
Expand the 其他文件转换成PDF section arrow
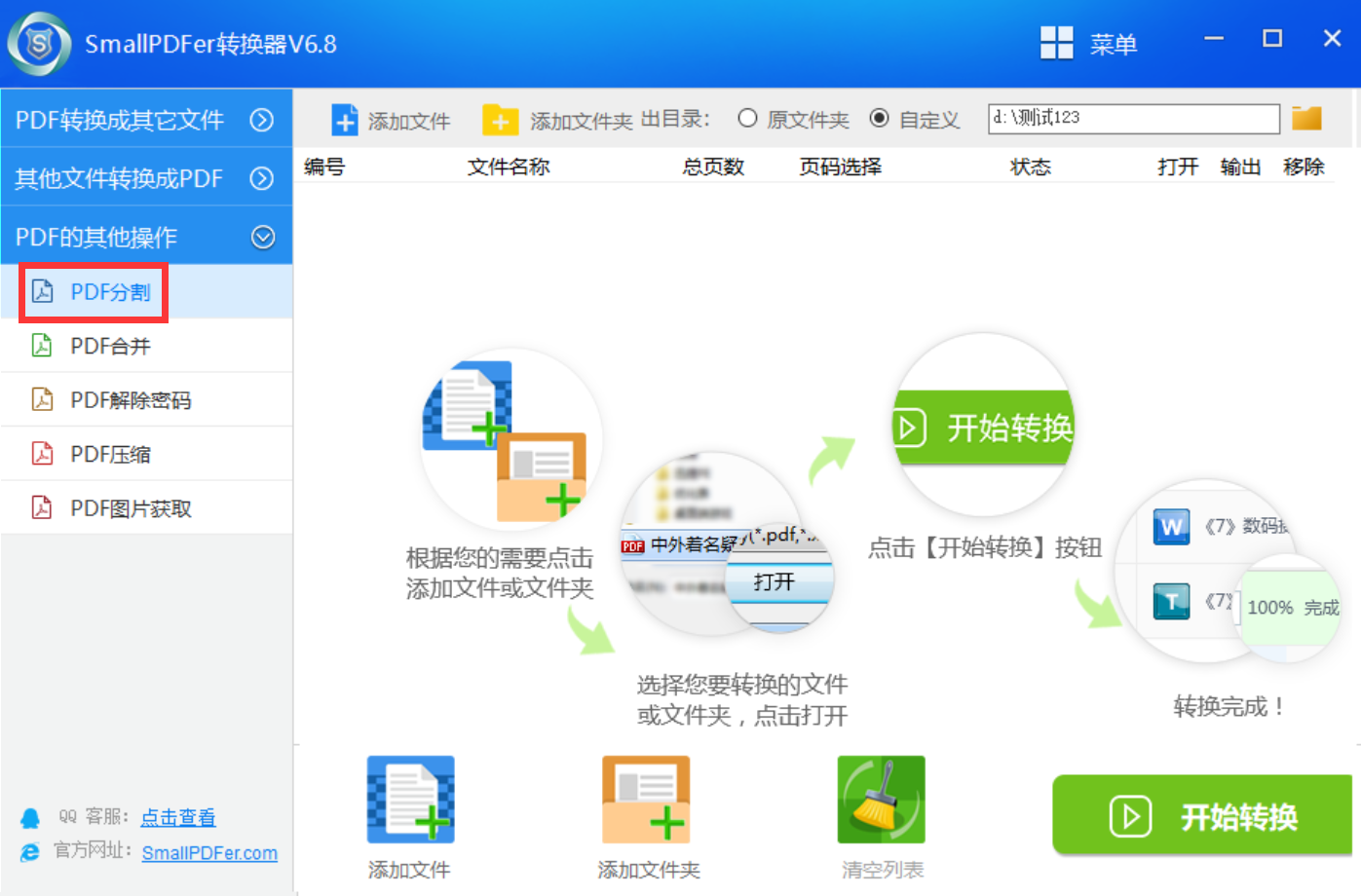pos(262,178)
